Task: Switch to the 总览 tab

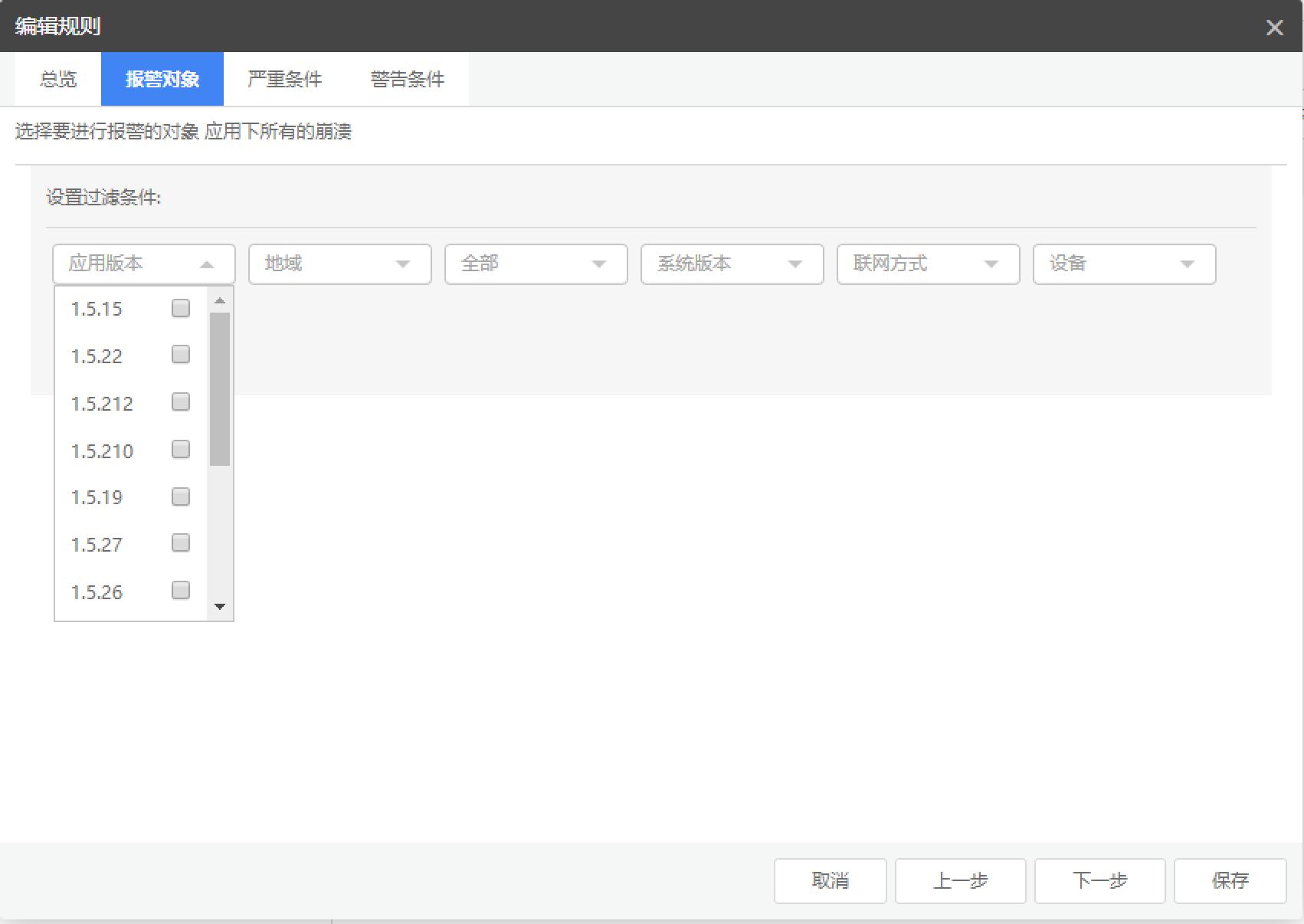Action: (x=58, y=79)
